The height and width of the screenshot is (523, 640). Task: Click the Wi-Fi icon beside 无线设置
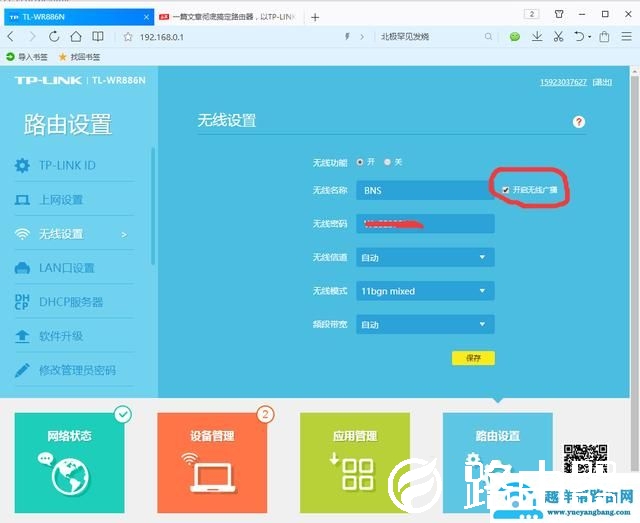22,234
